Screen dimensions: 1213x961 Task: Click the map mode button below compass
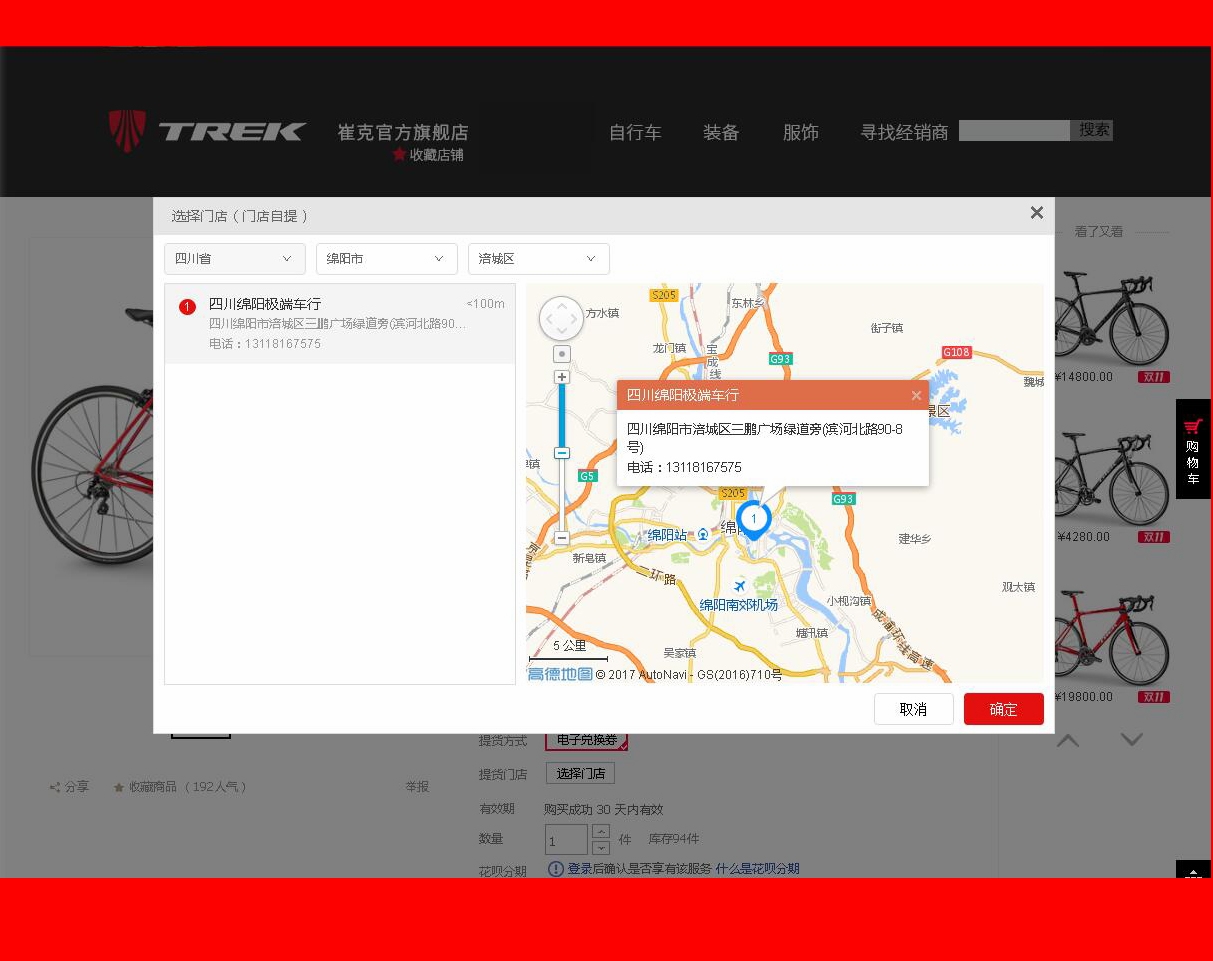(562, 354)
